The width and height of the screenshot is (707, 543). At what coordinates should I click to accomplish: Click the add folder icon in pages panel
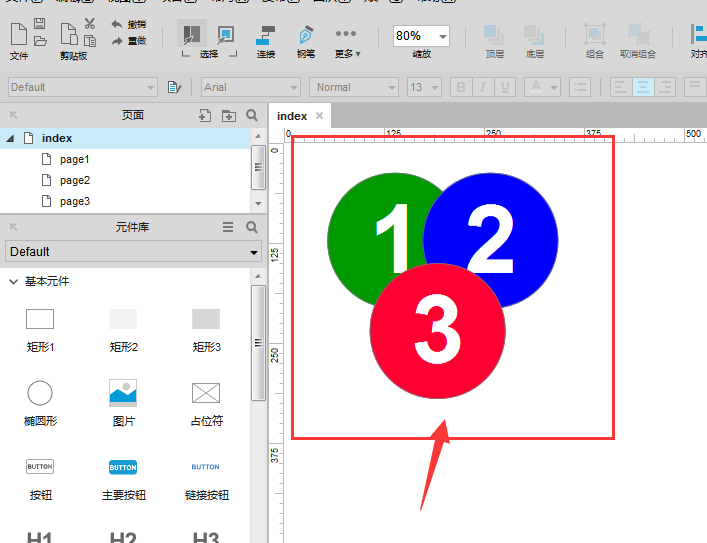pyautogui.click(x=229, y=116)
